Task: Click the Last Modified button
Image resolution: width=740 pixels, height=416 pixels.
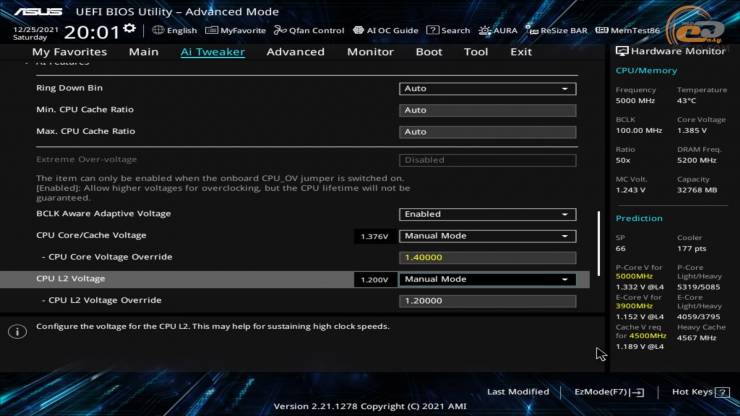Action: click(x=518, y=392)
